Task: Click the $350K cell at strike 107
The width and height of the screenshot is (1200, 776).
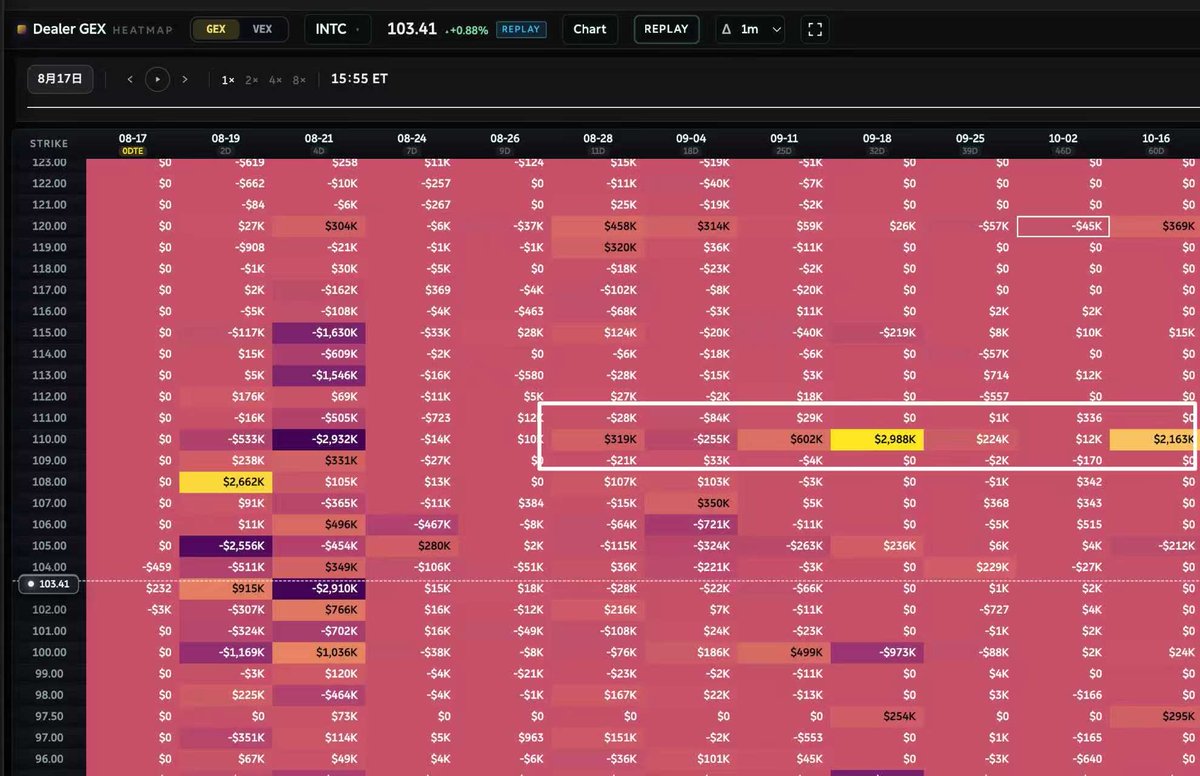Action: pyautogui.click(x=691, y=503)
